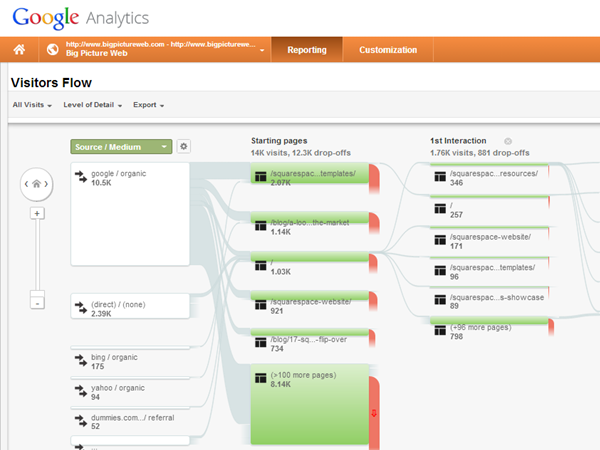Reset view with the home navigation icon
The image size is (600, 450).
pyautogui.click(x=36, y=184)
